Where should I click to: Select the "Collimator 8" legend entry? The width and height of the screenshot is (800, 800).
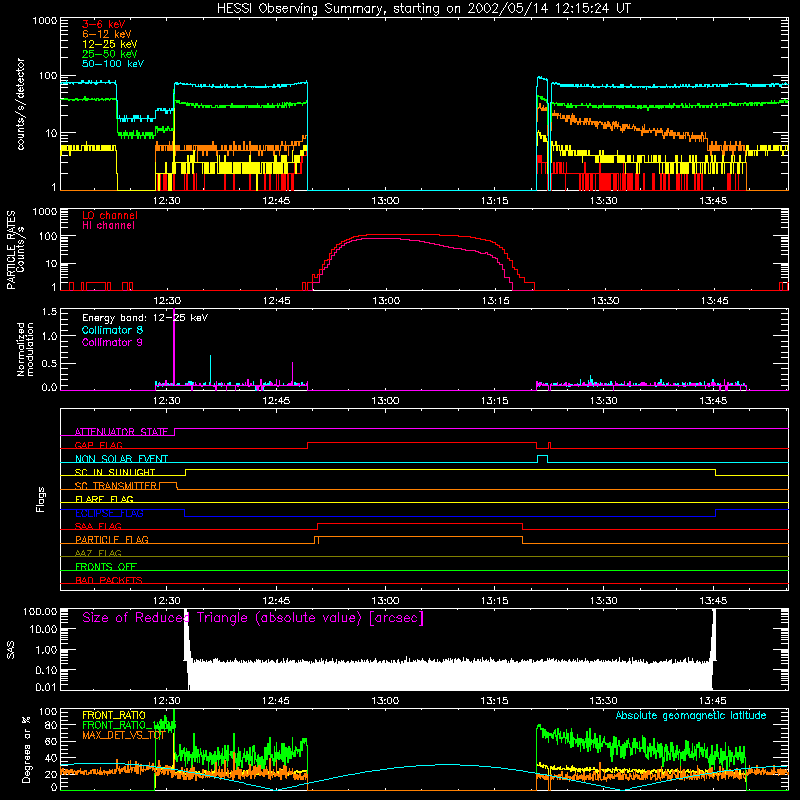[112, 330]
